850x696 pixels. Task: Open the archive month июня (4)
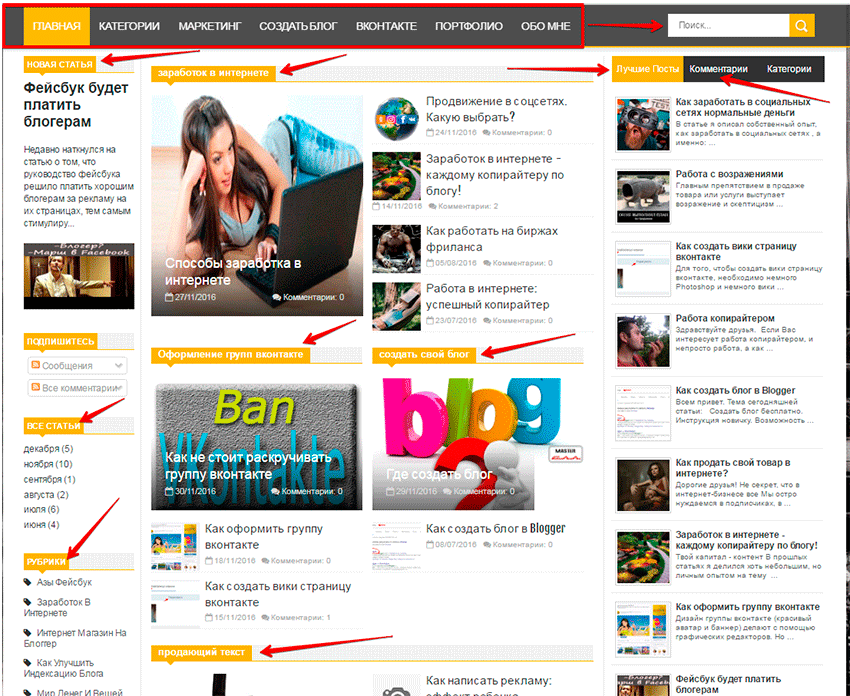pos(41,525)
